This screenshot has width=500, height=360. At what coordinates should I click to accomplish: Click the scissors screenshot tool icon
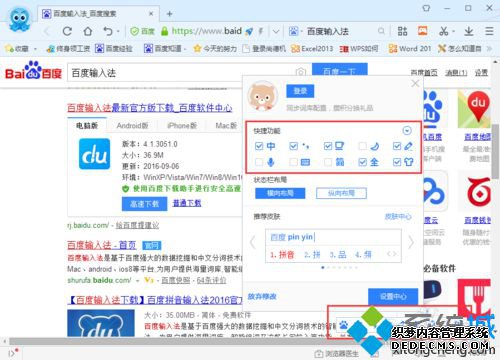[444, 31]
